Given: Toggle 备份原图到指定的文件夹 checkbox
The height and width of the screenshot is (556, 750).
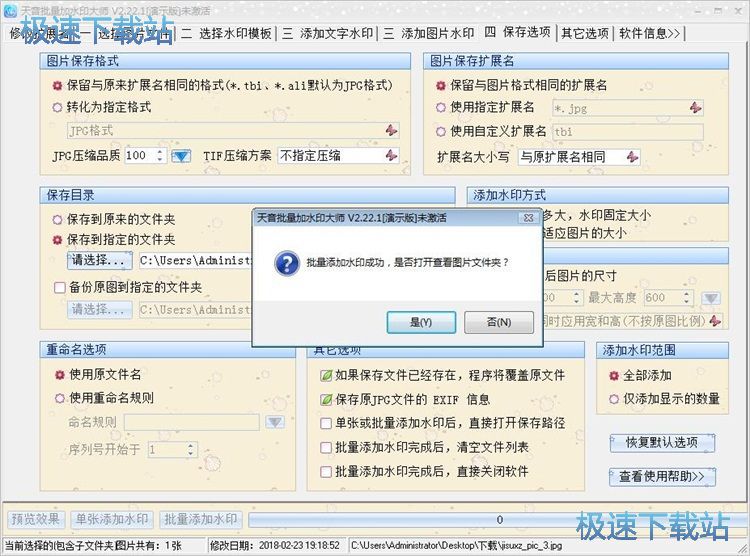Looking at the screenshot, I should tap(60, 288).
